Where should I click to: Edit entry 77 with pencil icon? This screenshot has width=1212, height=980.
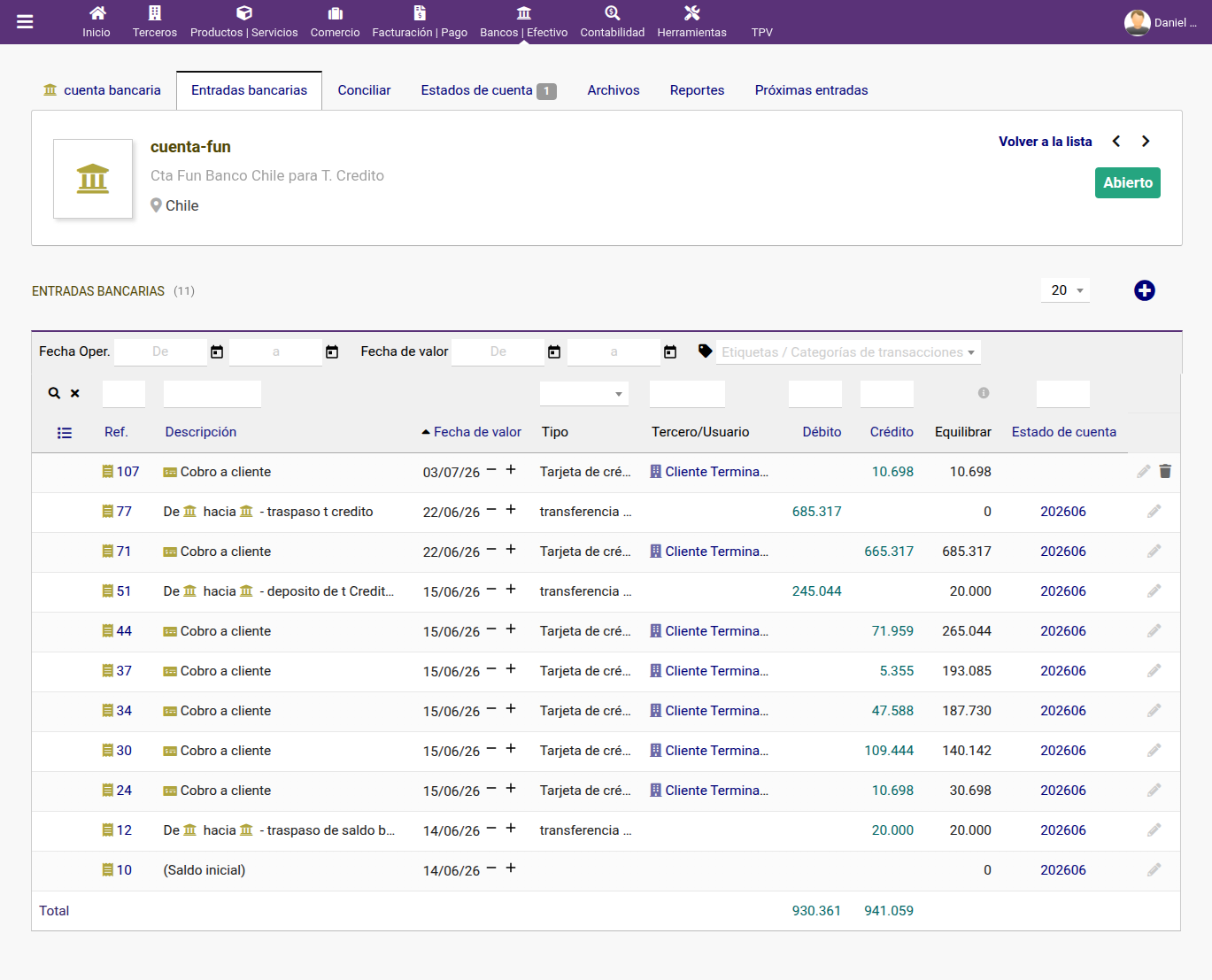pyautogui.click(x=1154, y=512)
